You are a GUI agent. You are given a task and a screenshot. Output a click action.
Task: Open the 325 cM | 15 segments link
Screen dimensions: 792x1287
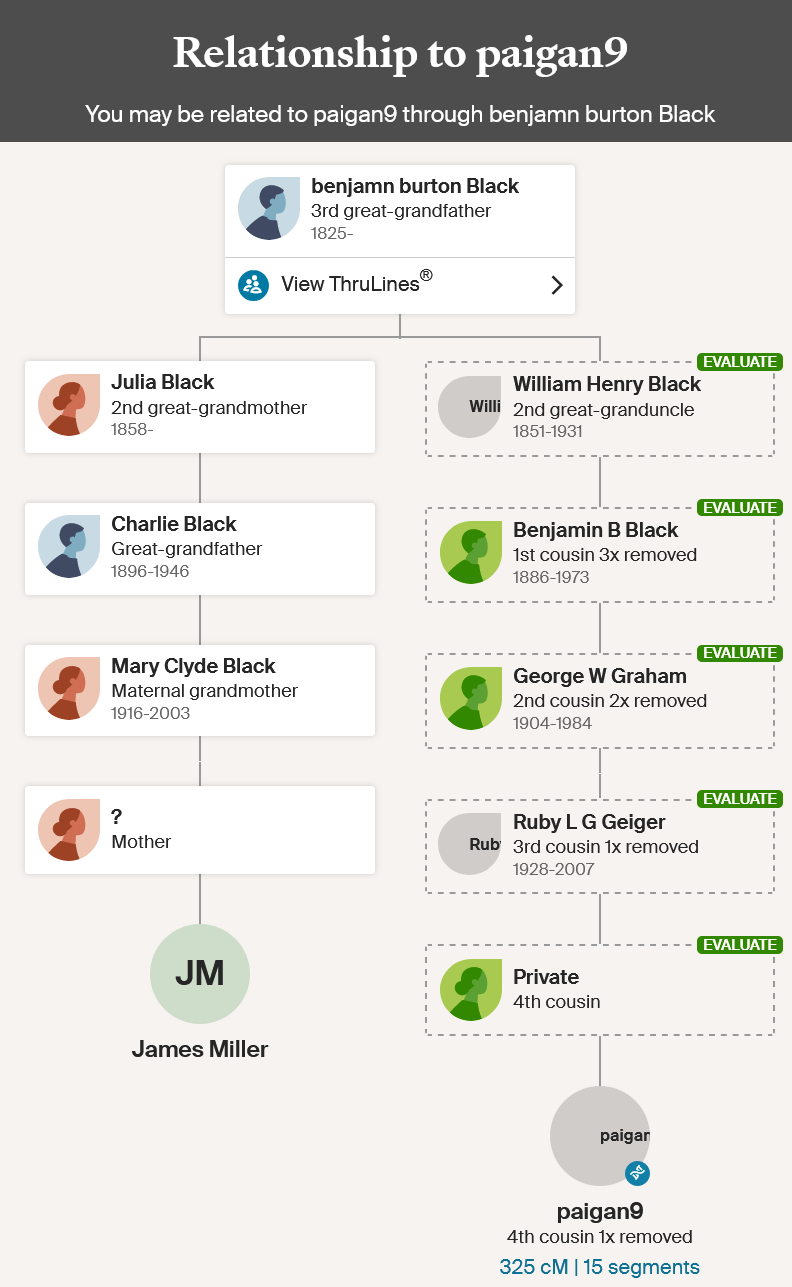(600, 1267)
